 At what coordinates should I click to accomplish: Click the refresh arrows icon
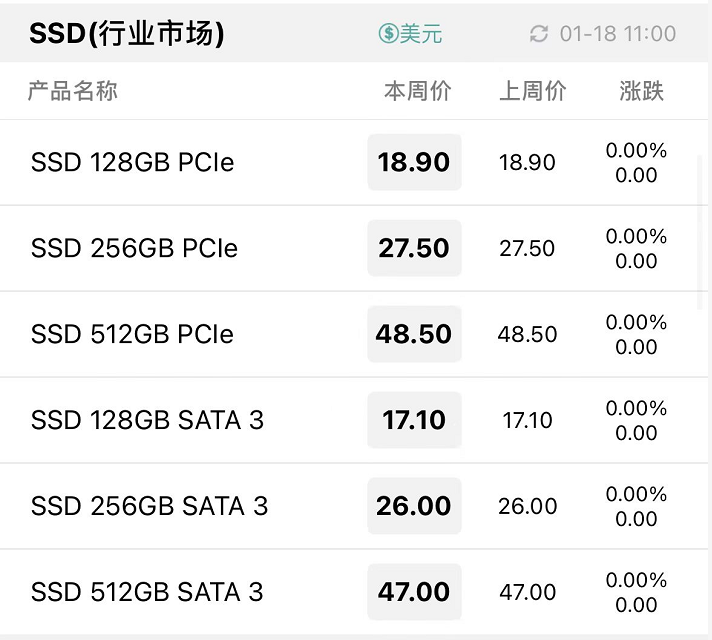tap(539, 34)
